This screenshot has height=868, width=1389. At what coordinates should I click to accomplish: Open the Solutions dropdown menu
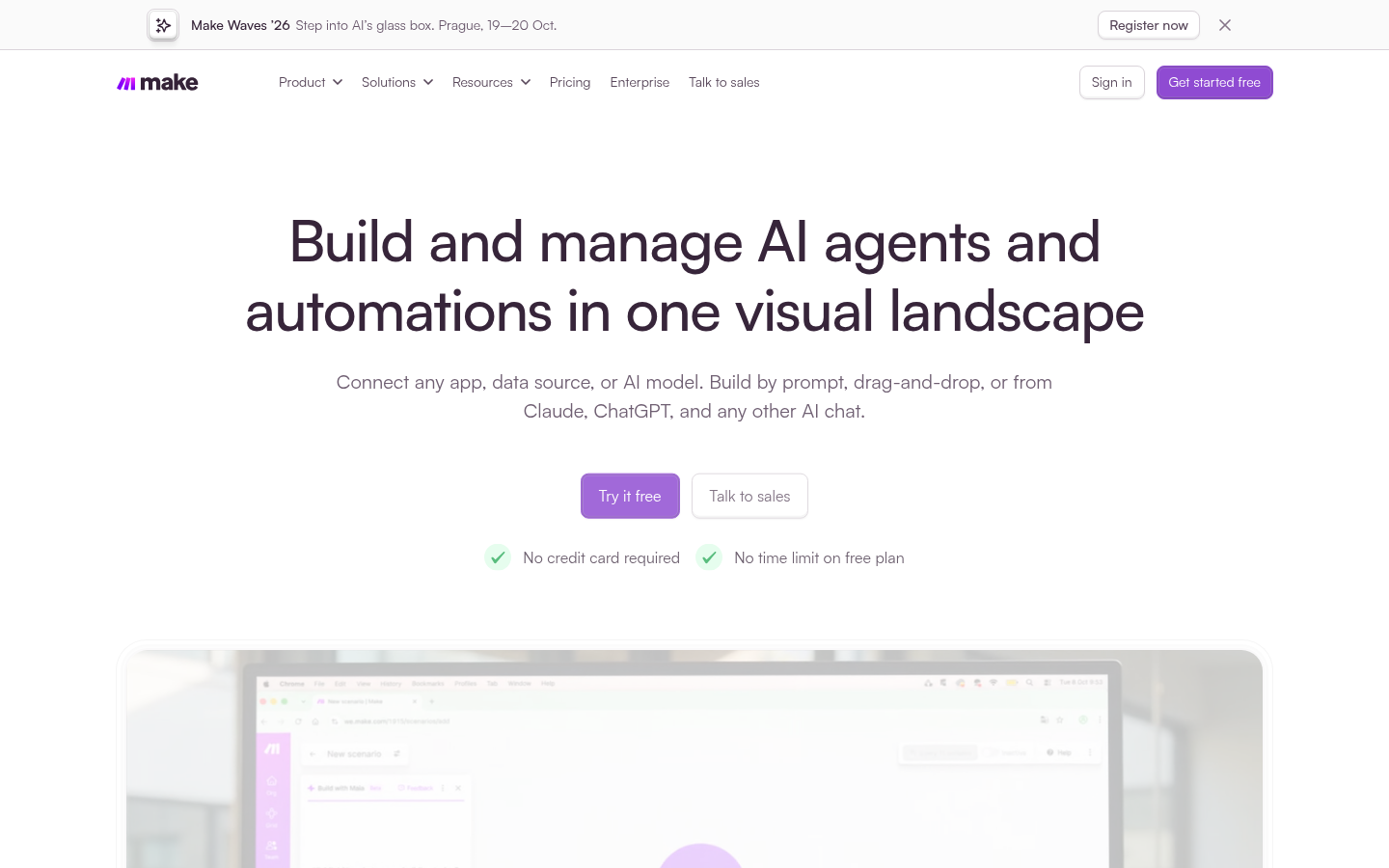[x=397, y=83]
